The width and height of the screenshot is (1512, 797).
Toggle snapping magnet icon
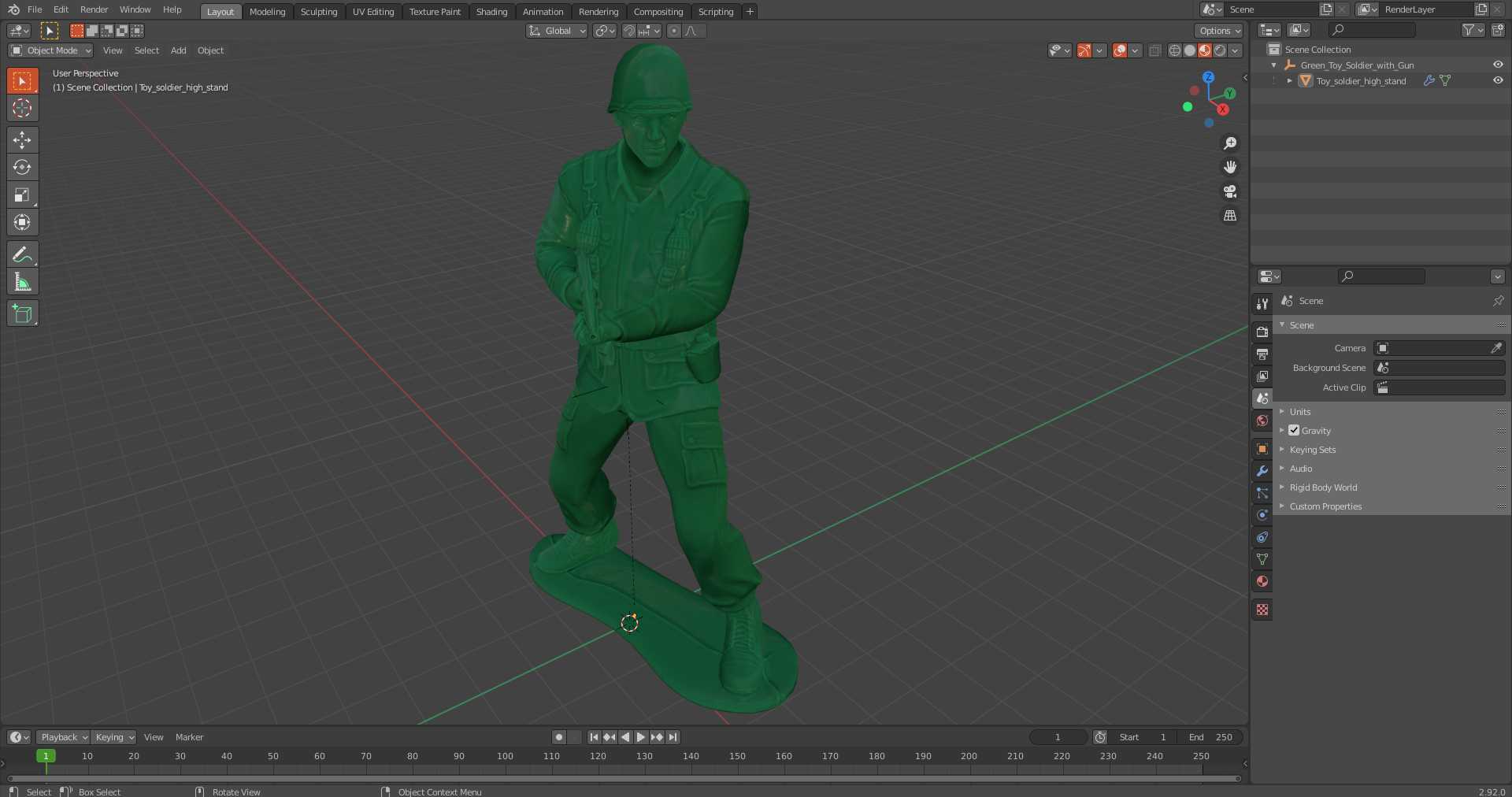coord(629,31)
